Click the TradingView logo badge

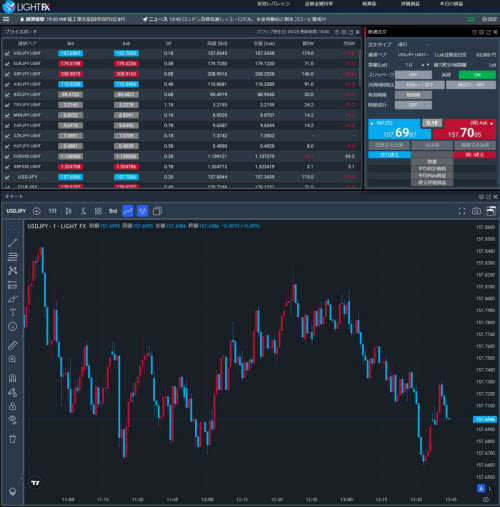[x=35, y=483]
